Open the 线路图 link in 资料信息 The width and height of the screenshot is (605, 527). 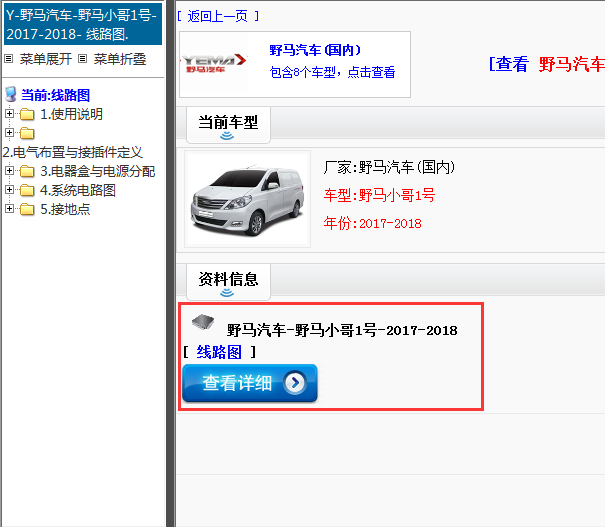click(x=219, y=352)
